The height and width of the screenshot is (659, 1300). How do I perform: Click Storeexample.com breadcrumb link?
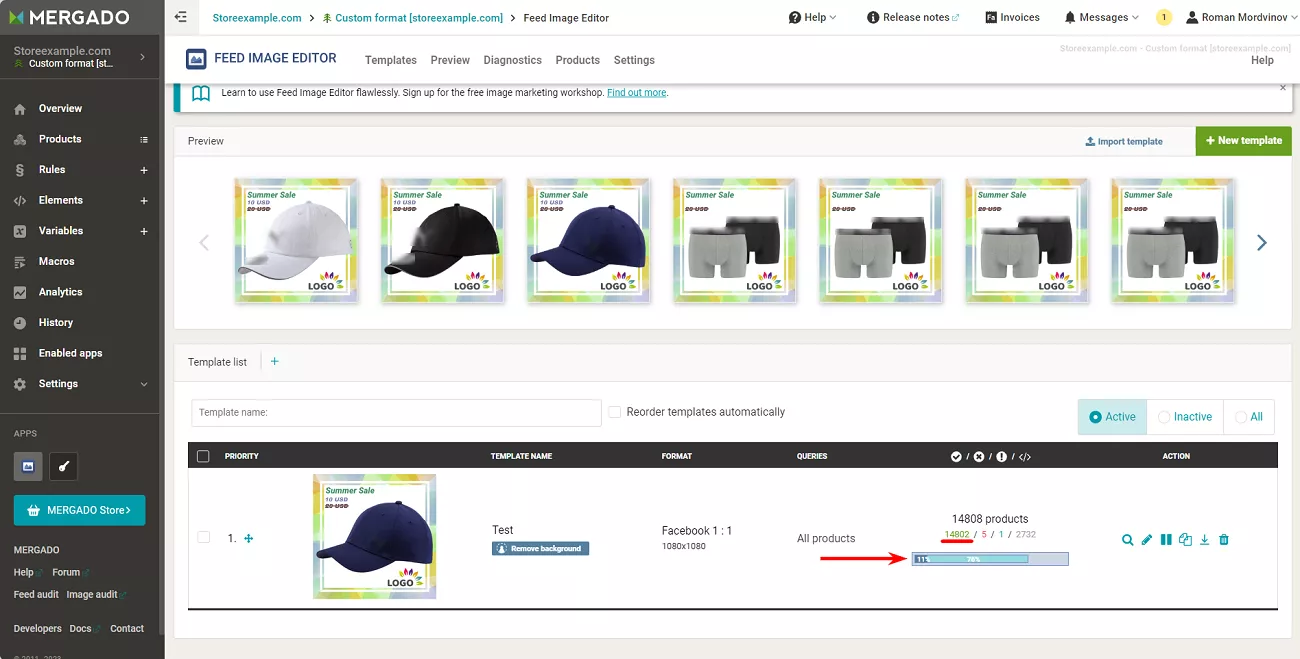(x=257, y=18)
